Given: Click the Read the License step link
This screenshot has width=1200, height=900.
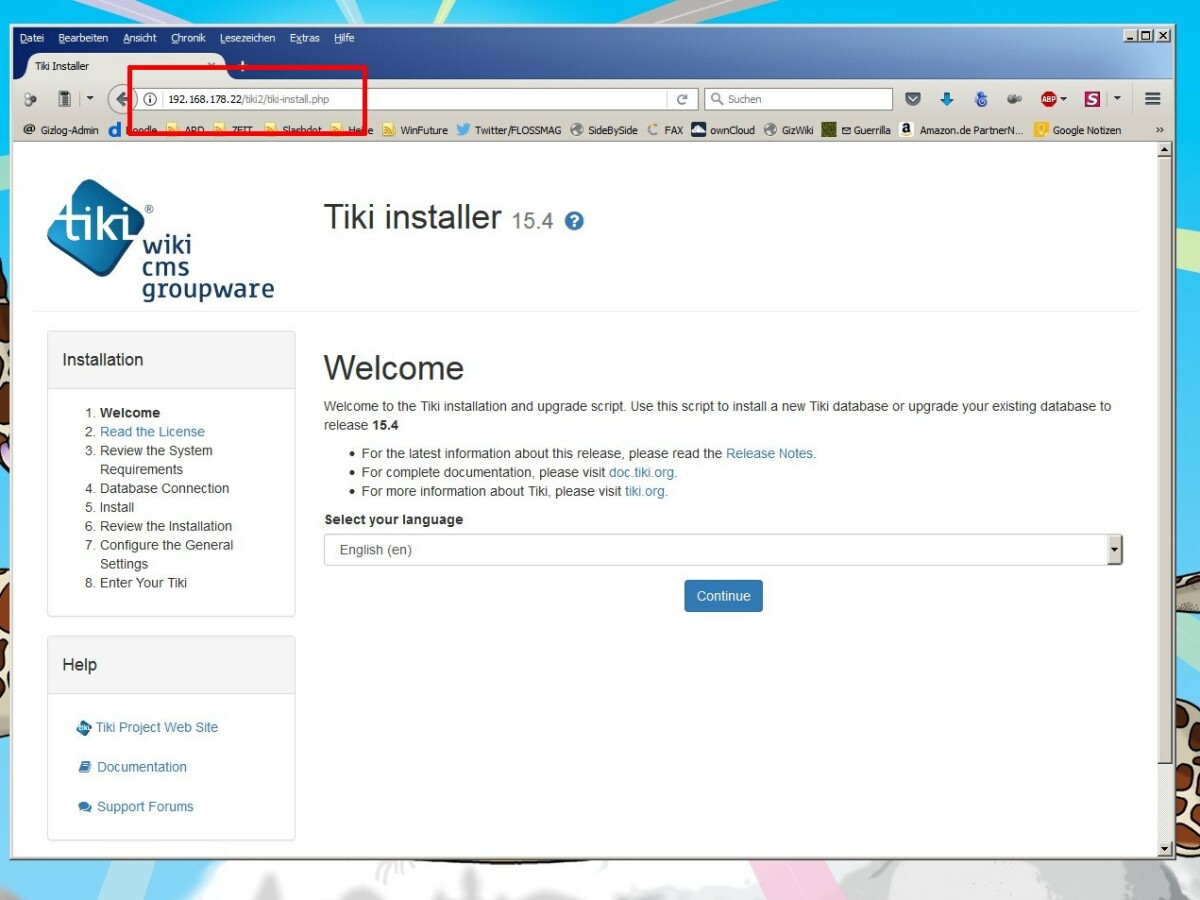Looking at the screenshot, I should point(152,432).
